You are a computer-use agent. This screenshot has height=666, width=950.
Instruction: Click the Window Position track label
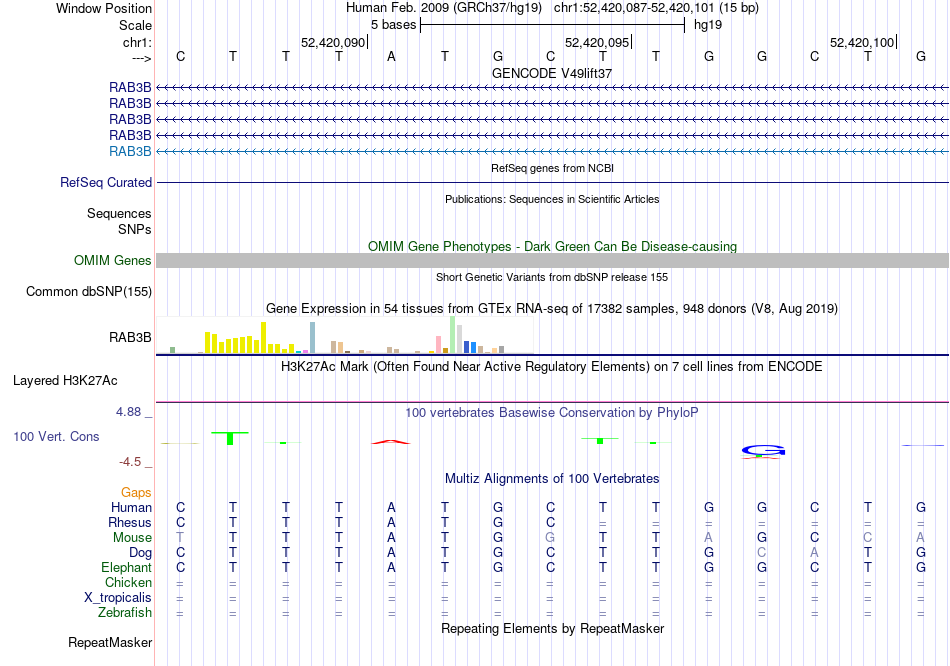(104, 8)
